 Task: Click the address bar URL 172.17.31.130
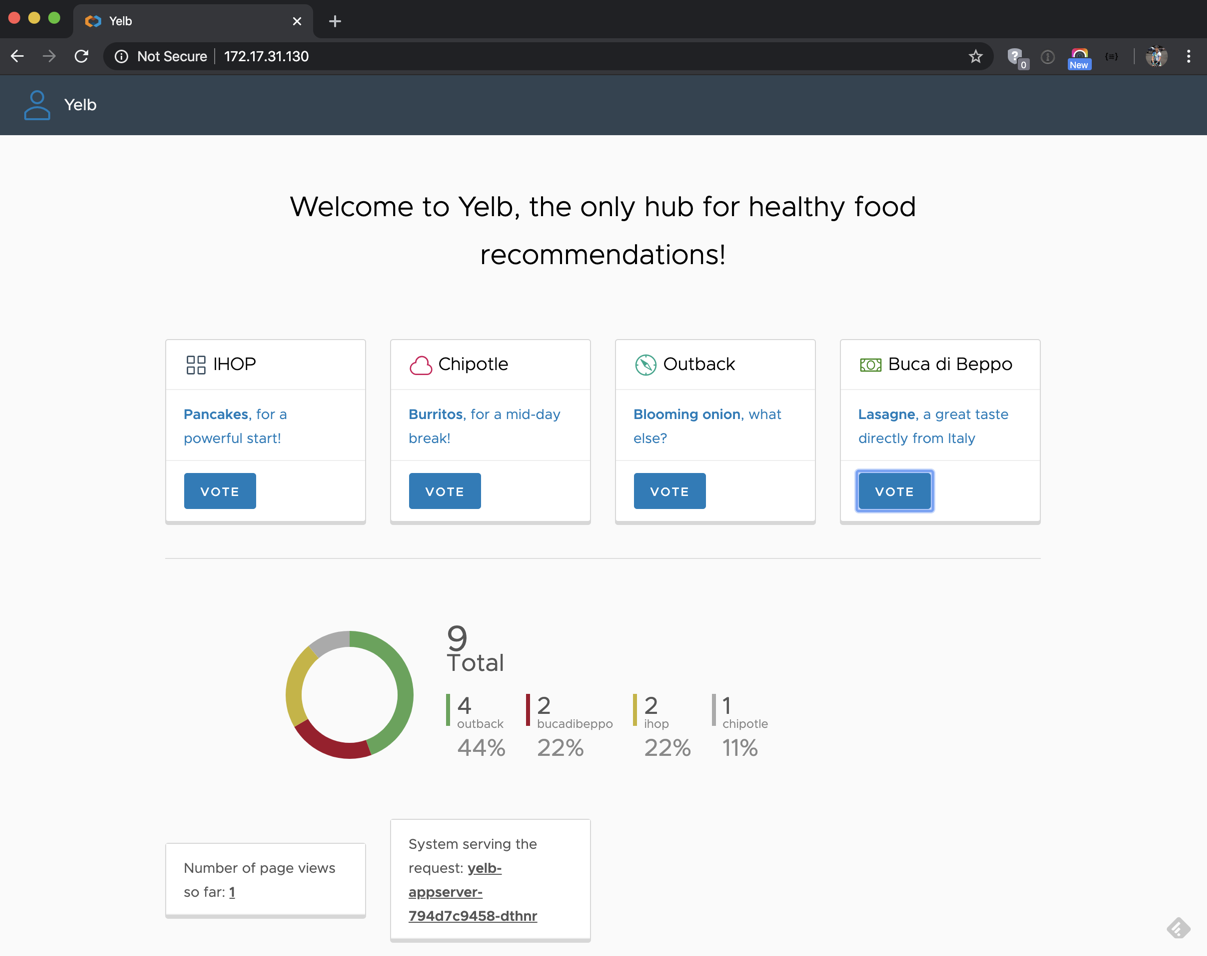(x=266, y=57)
